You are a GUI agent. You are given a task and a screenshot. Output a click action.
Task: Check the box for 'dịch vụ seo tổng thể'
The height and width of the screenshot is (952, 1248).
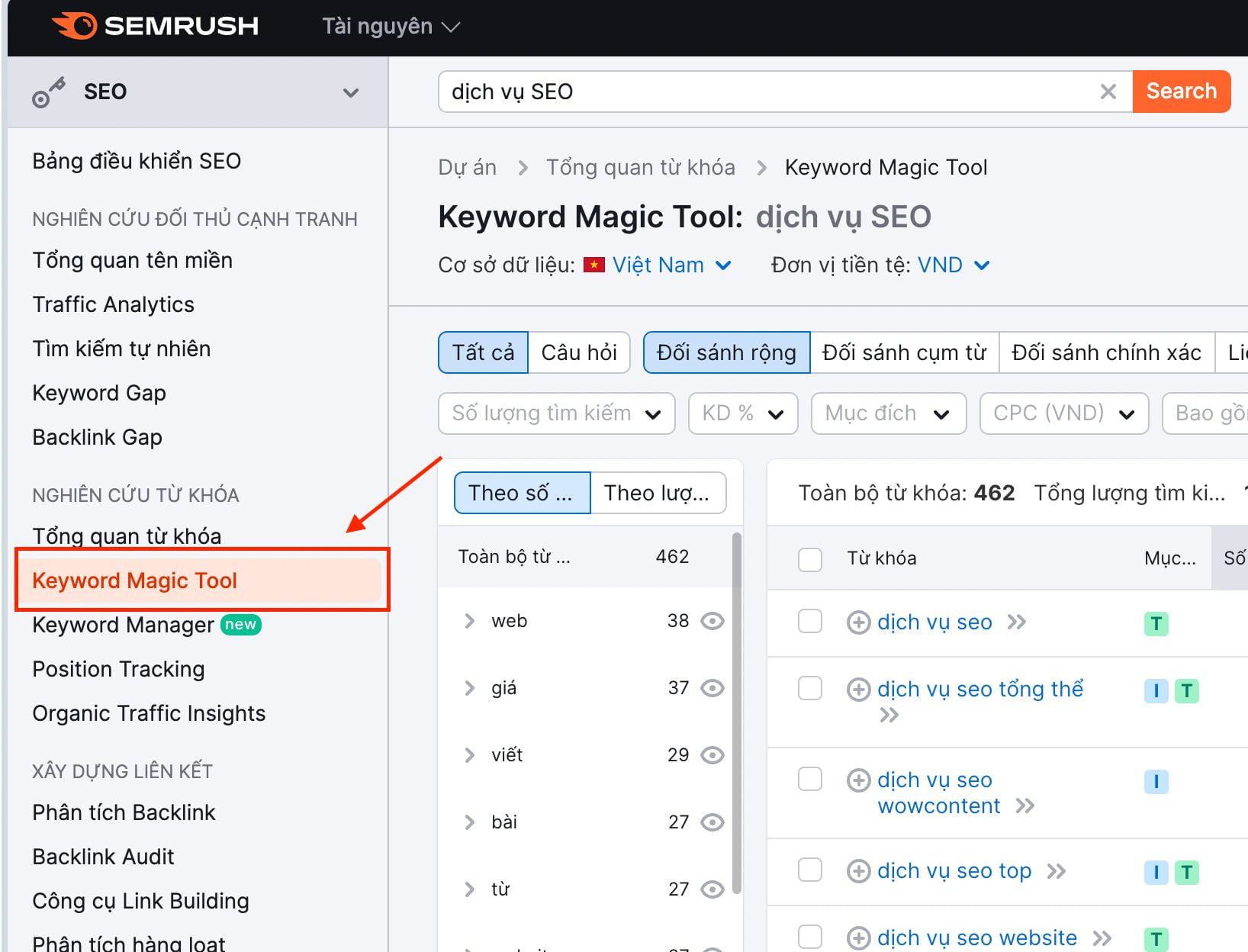[x=809, y=688]
